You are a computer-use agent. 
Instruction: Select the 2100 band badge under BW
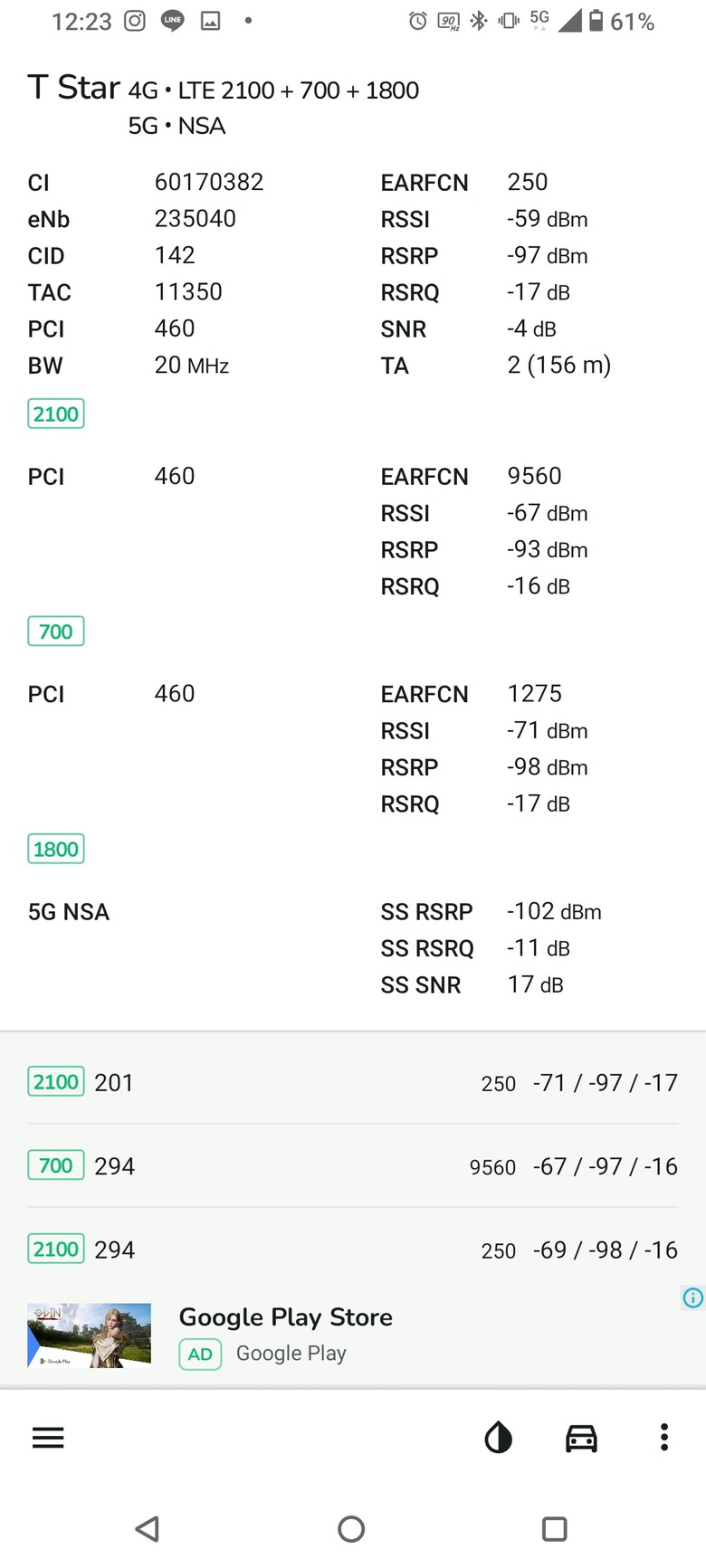[x=56, y=413]
